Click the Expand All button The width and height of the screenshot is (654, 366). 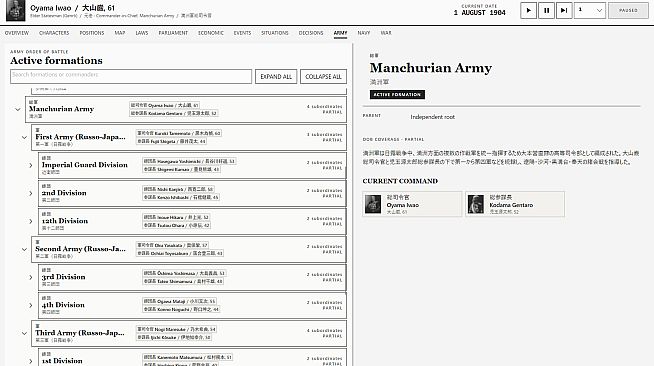coord(276,76)
